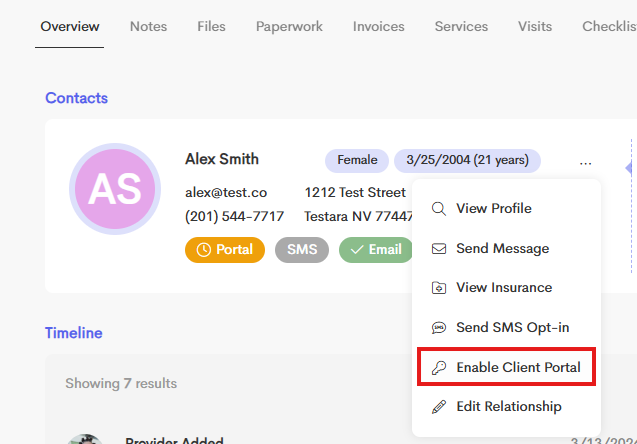Click the key icon beside Enable Client Portal
The width and height of the screenshot is (637, 444).
439,368
